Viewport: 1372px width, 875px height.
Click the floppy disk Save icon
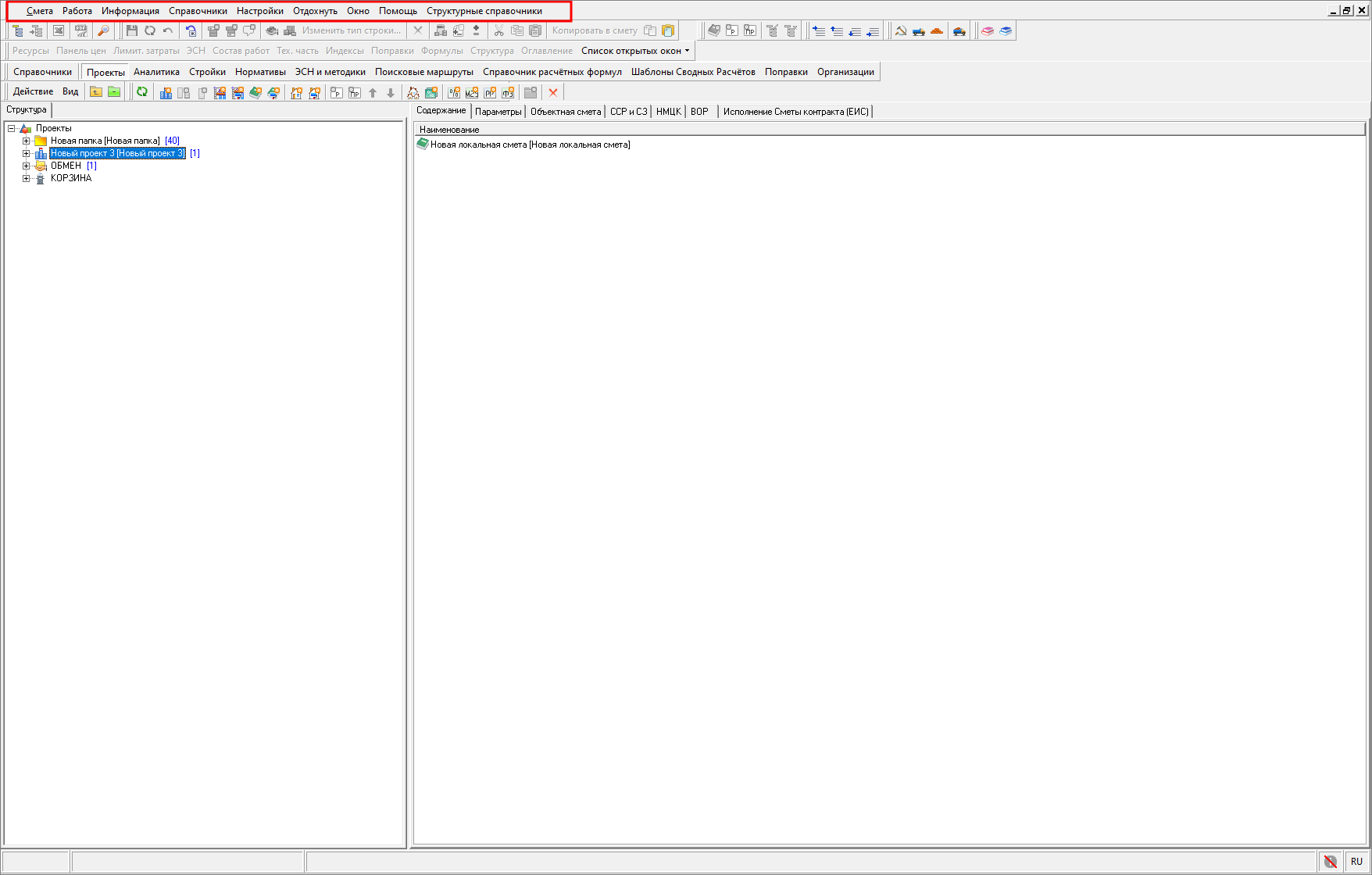tap(131, 30)
